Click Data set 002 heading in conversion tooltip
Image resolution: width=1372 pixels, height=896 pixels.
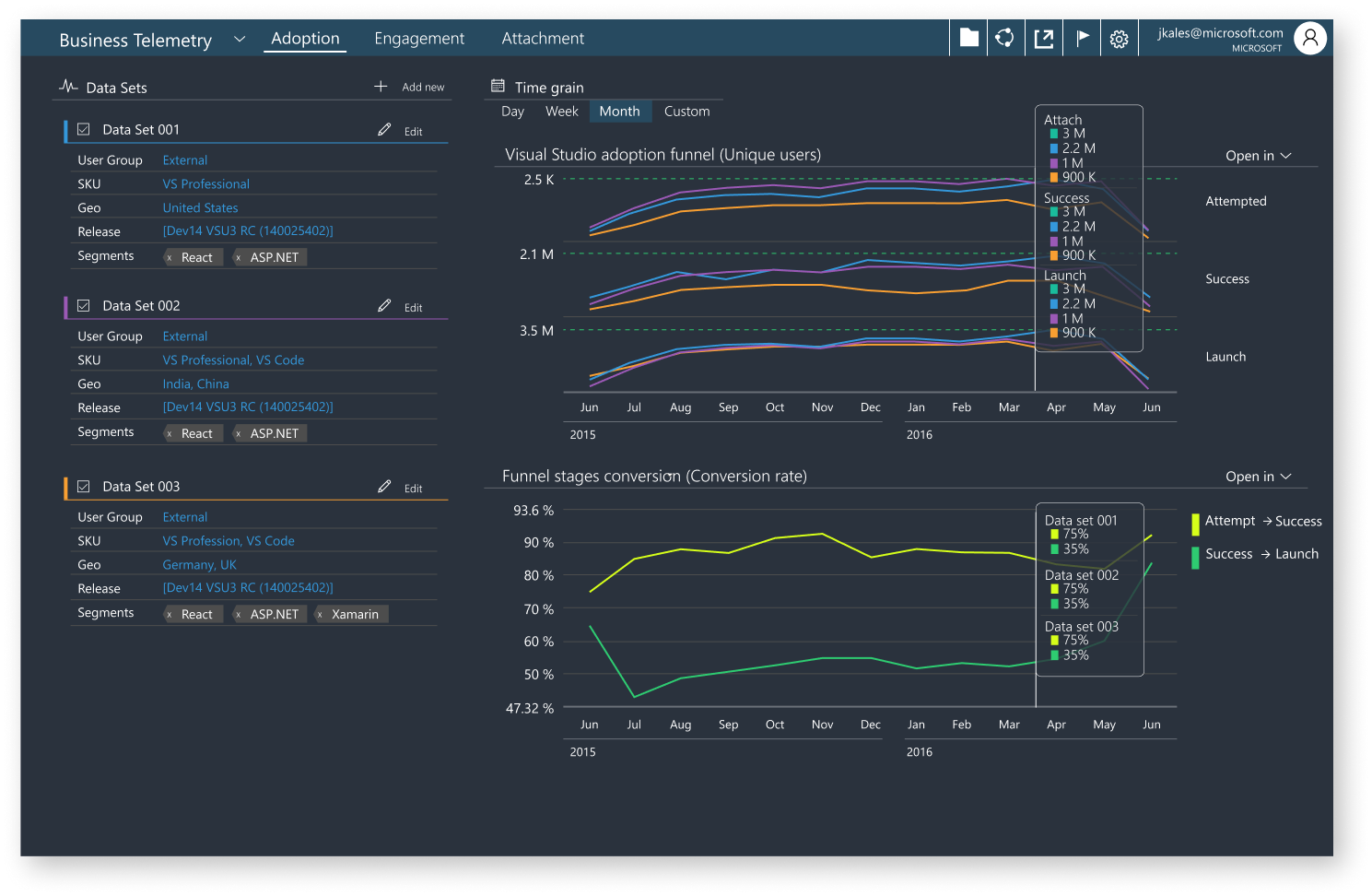coord(1082,575)
